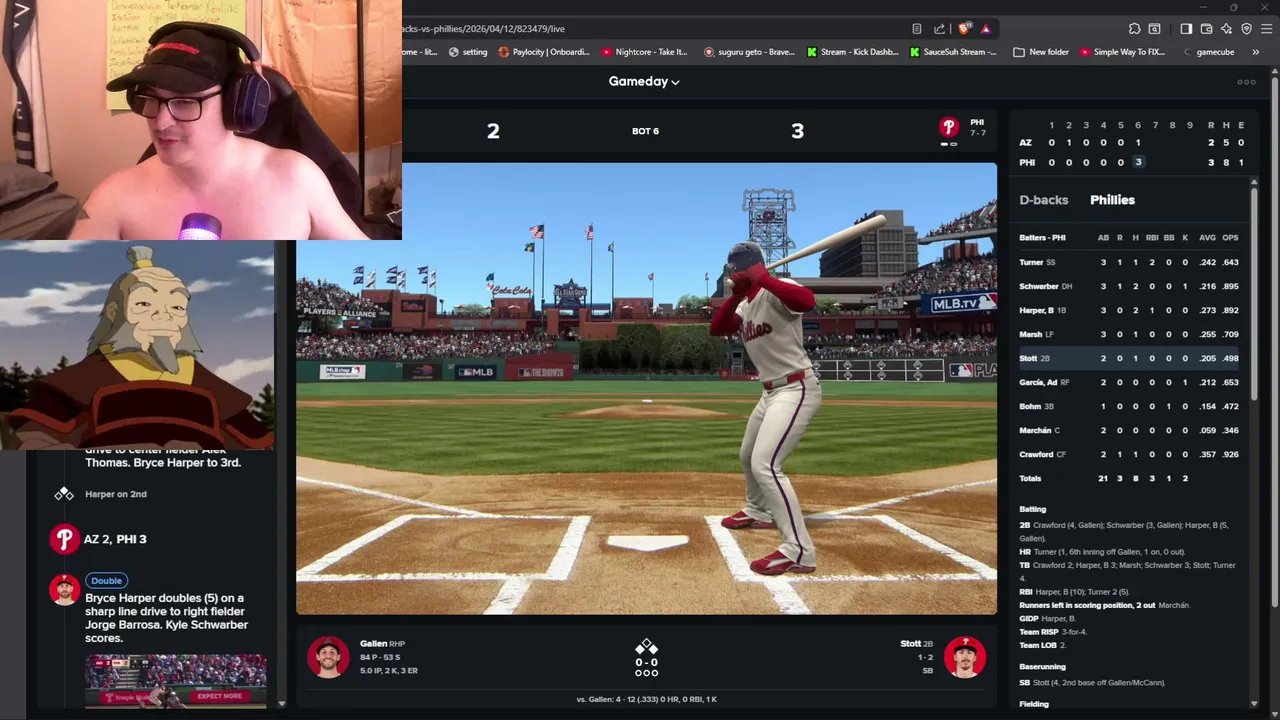Click the AZ row in linescore
The image size is (1280, 720).
pos(1132,143)
